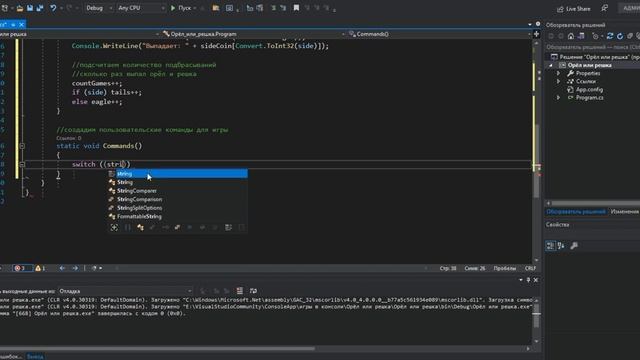Pin the output pane with the pin icon
Image resolution: width=640 pixels, height=360 pixels.
pyautogui.click(x=528, y=280)
